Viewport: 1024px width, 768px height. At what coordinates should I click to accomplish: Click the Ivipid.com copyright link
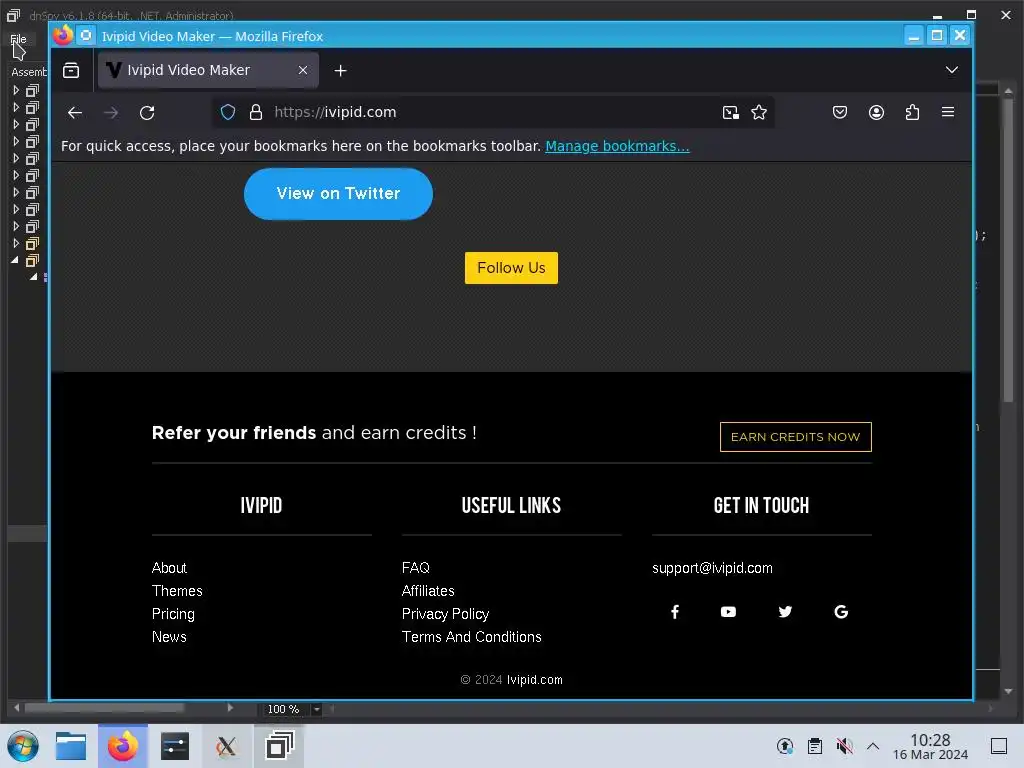535,680
